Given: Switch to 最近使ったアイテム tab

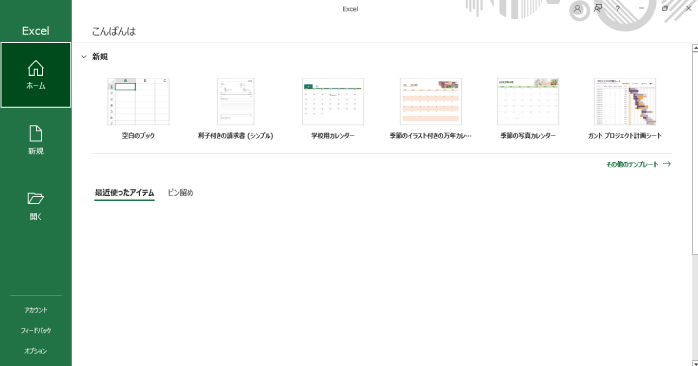Looking at the screenshot, I should click(x=124, y=193).
